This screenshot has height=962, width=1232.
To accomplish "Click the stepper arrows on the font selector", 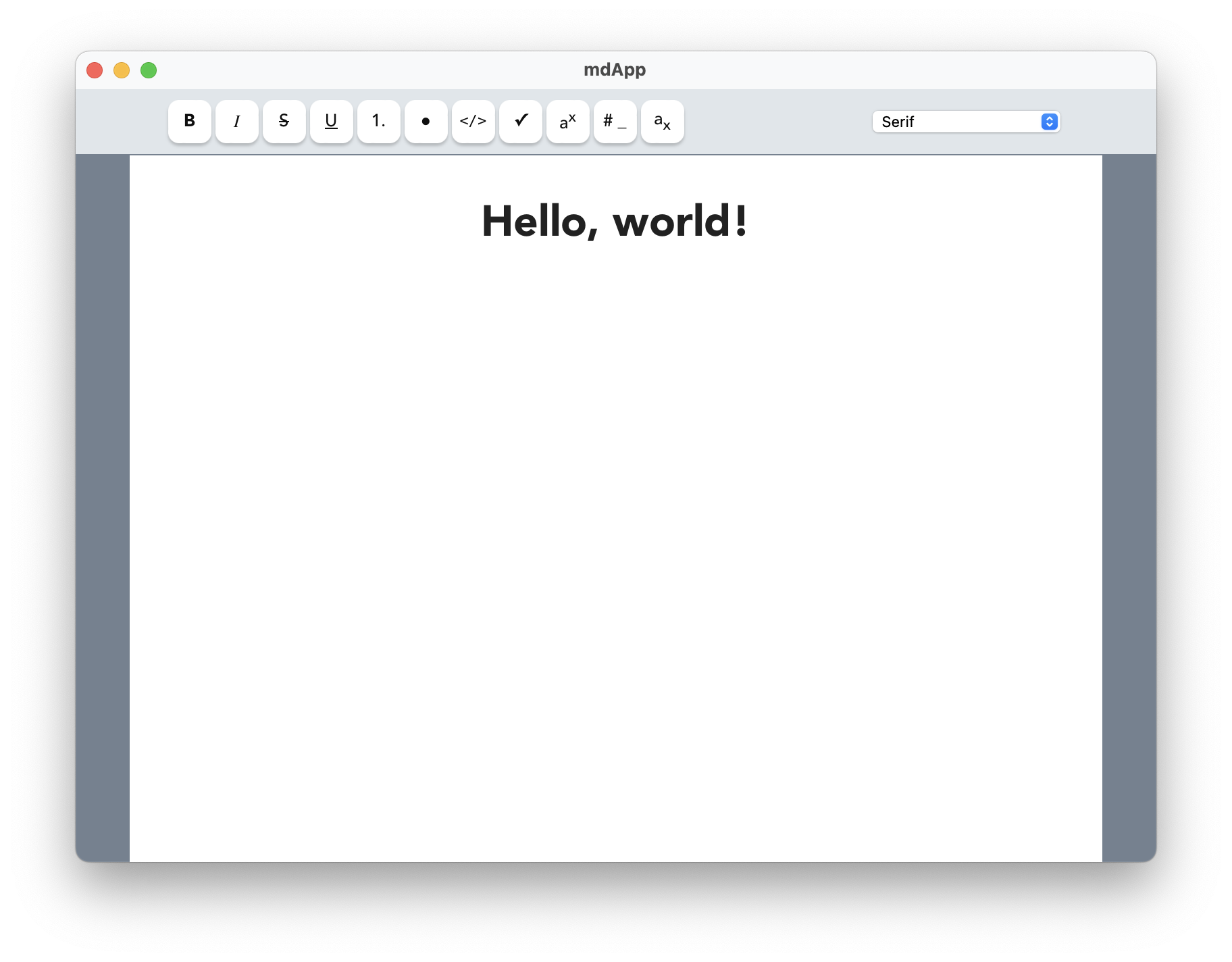I will pos(1049,122).
